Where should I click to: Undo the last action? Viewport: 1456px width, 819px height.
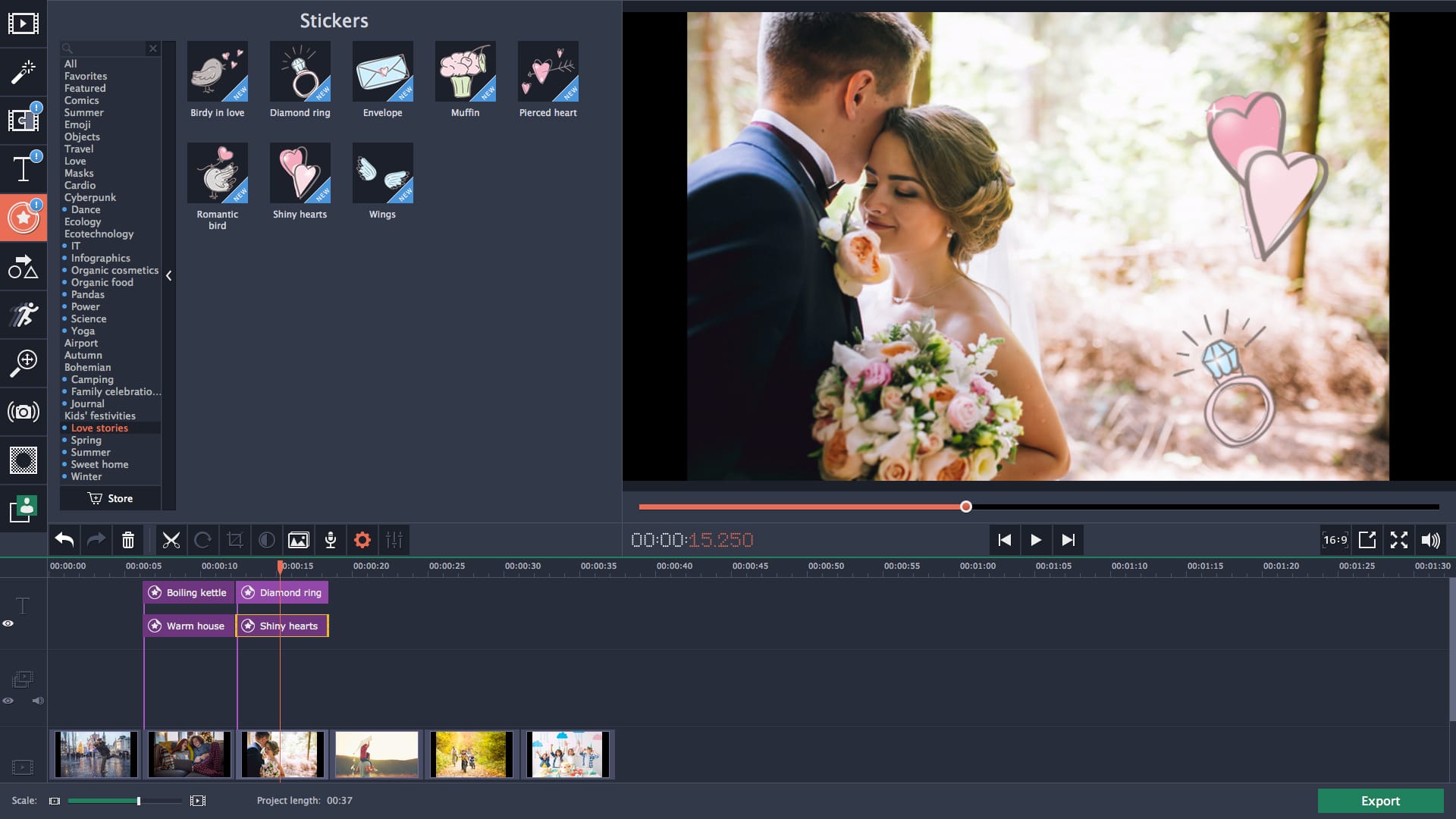[x=64, y=540]
